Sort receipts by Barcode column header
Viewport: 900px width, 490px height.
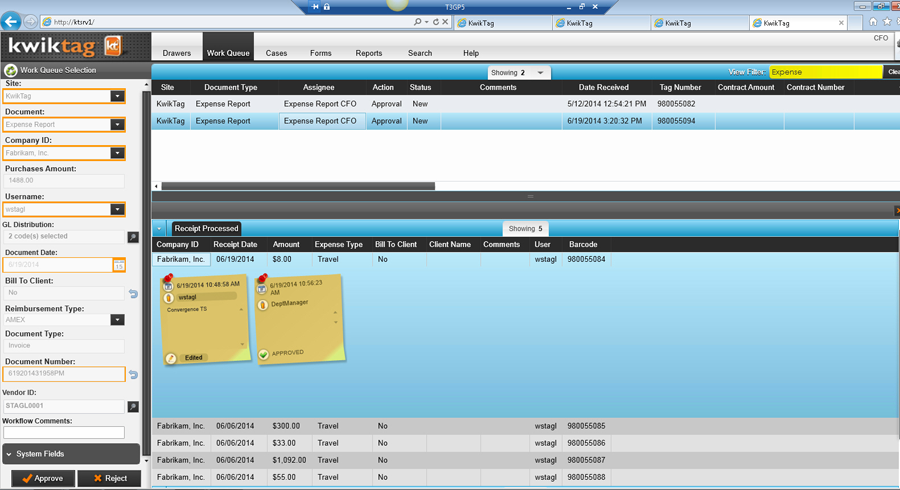(583, 244)
